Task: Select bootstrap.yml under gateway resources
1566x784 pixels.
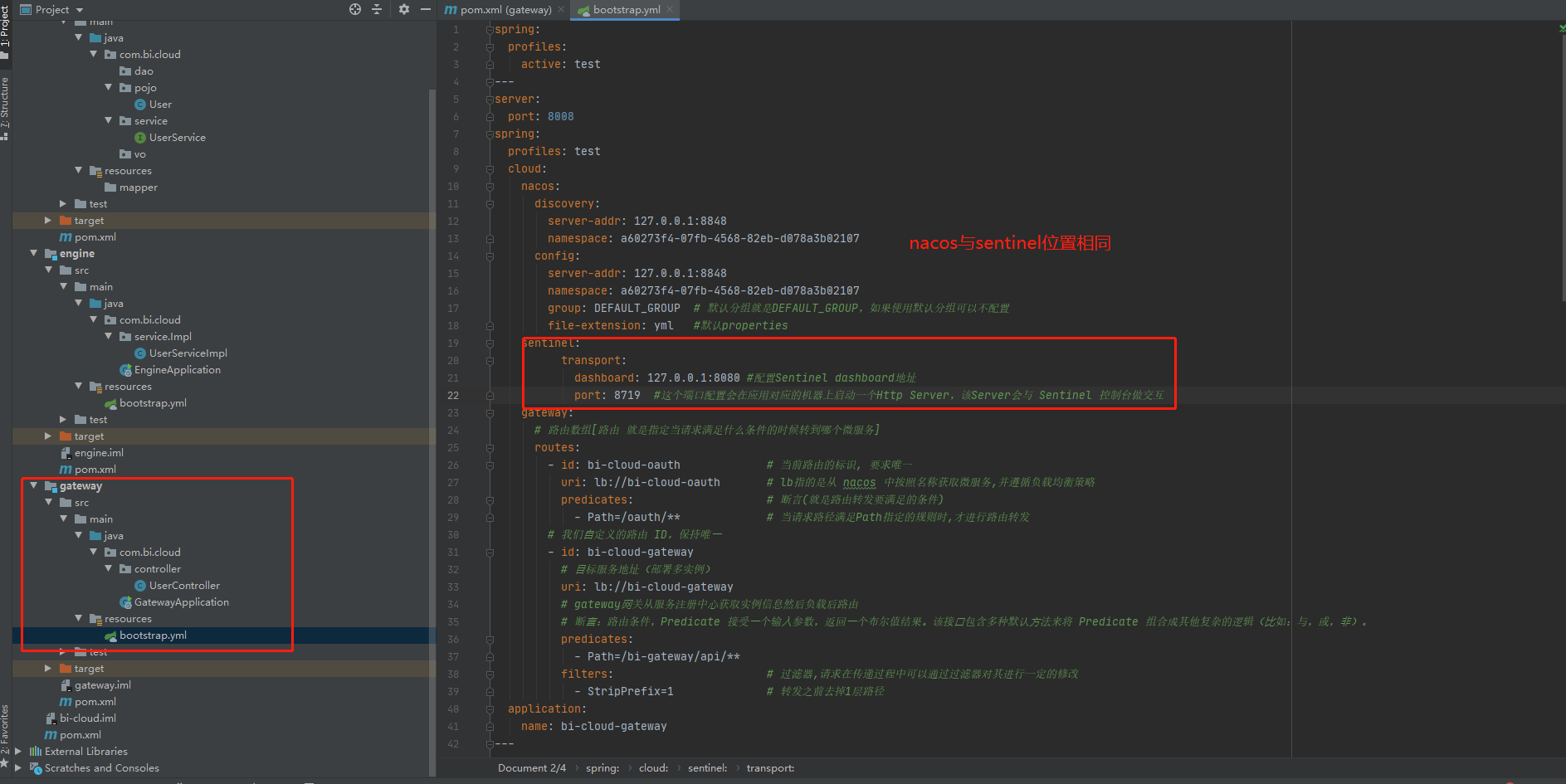Action: 153,635
